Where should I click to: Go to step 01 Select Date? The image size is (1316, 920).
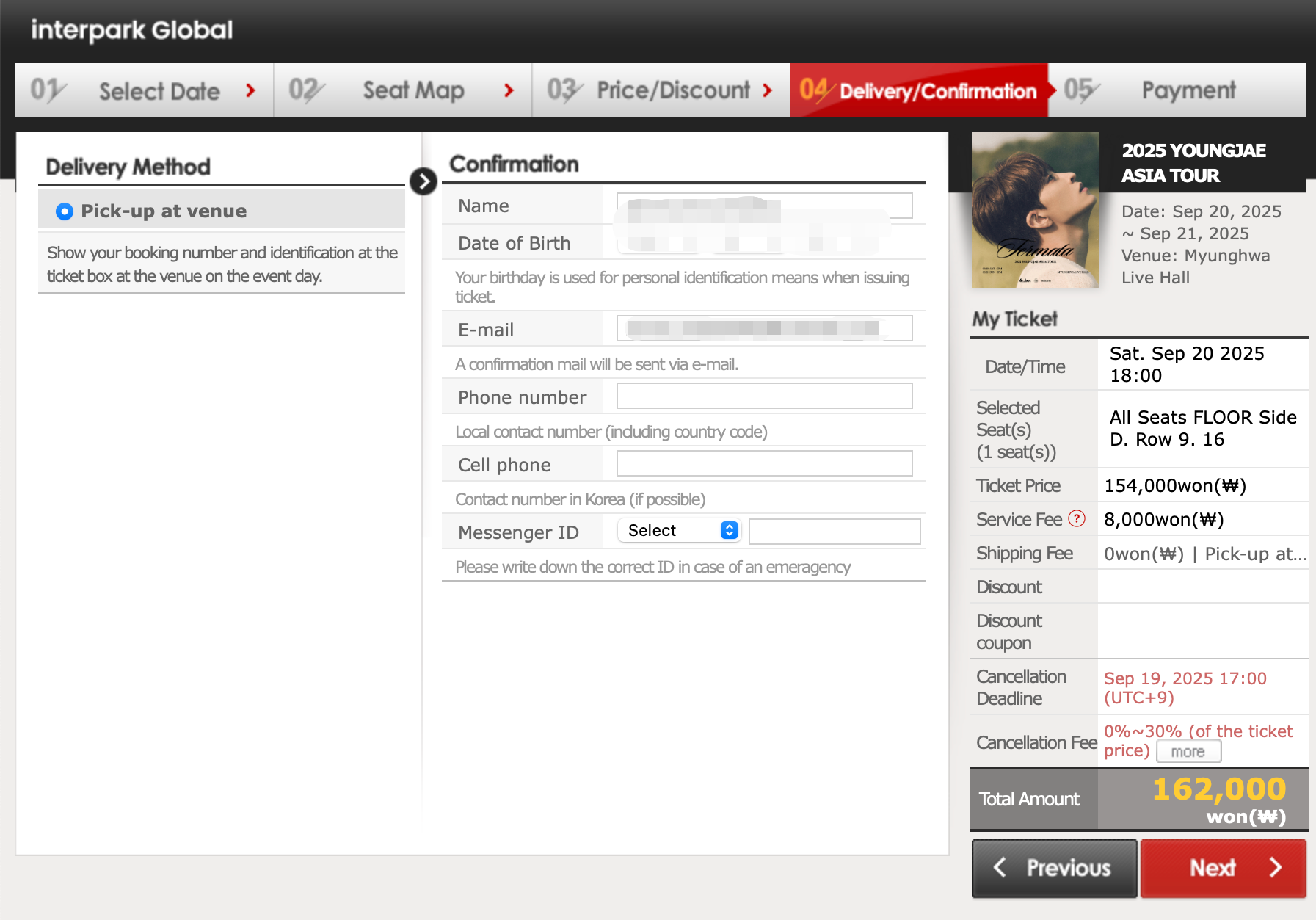[x=144, y=90]
